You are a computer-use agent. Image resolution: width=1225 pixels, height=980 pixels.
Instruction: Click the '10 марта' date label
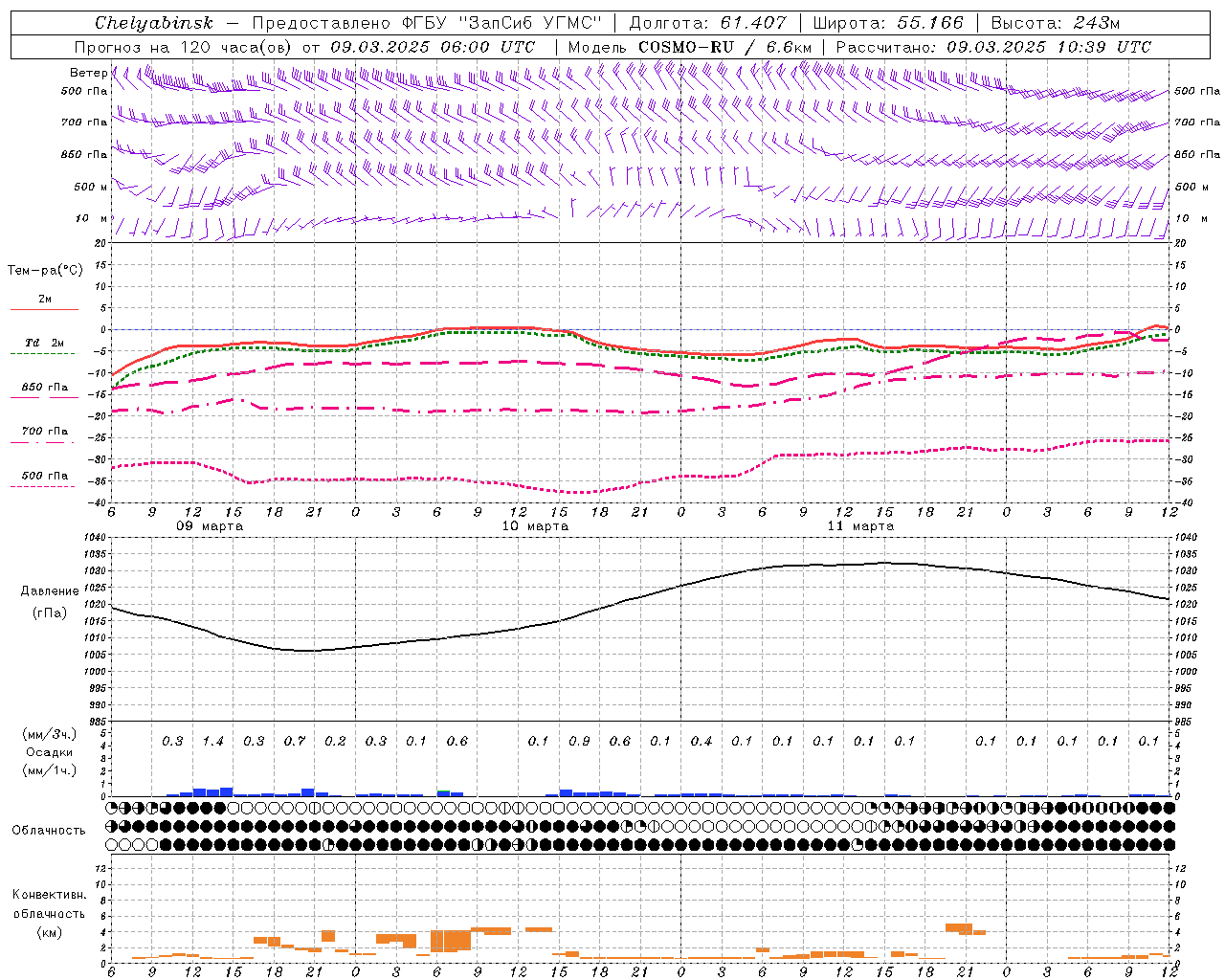tap(535, 526)
